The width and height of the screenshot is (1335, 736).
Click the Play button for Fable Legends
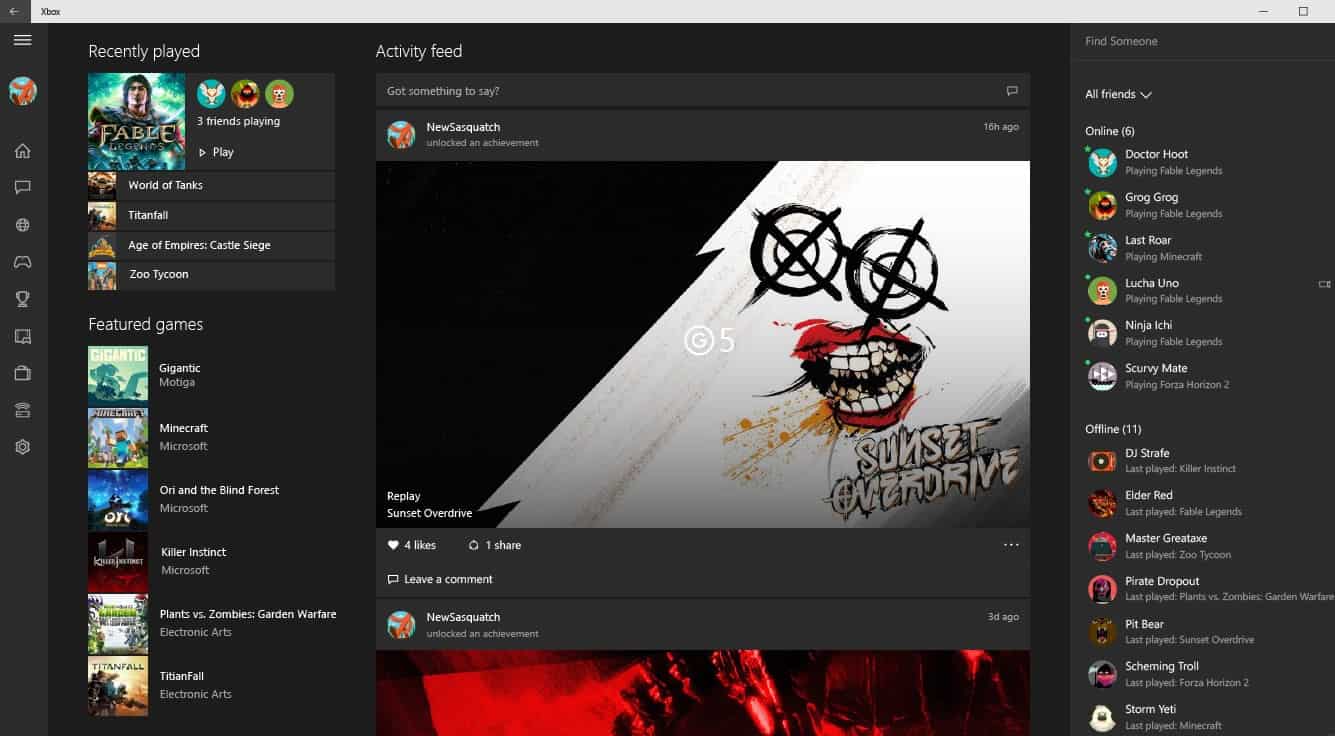click(x=216, y=152)
